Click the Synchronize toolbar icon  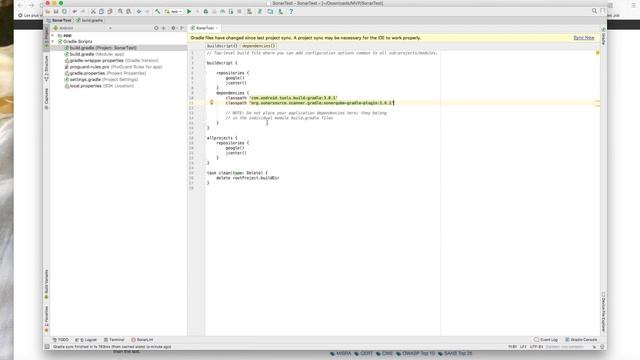click(x=64, y=12)
